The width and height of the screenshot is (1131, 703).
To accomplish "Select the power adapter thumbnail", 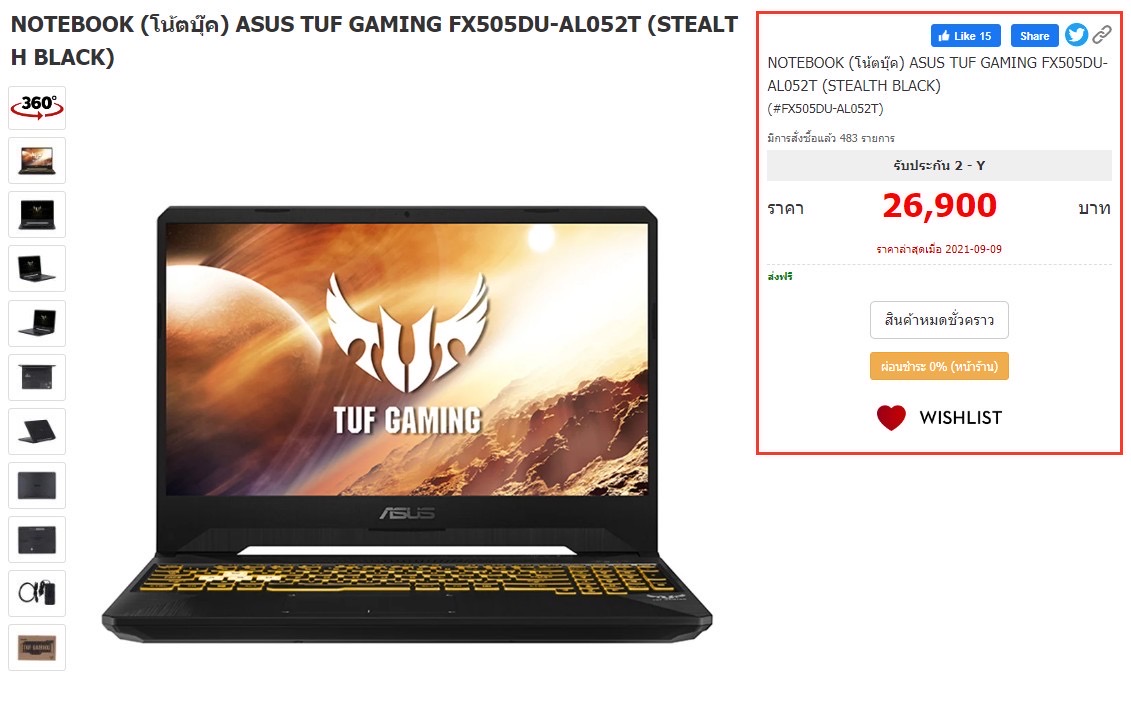I will tap(37, 593).
